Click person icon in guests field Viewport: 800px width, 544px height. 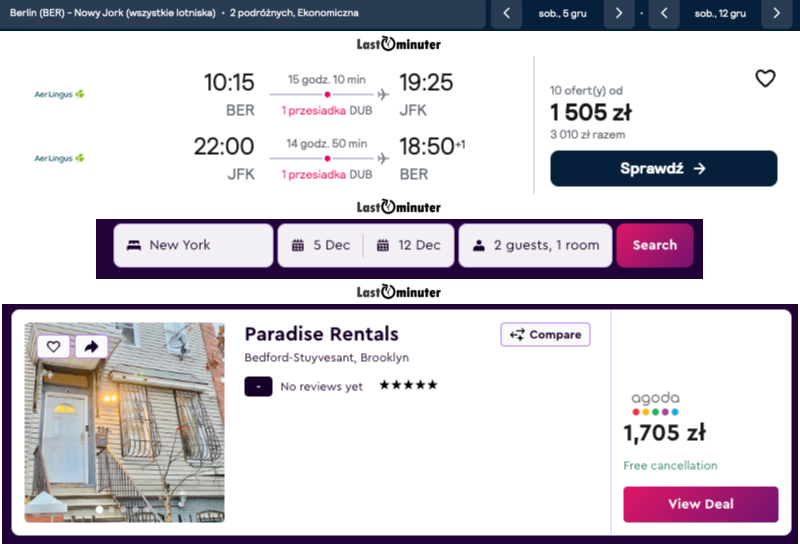pos(479,245)
